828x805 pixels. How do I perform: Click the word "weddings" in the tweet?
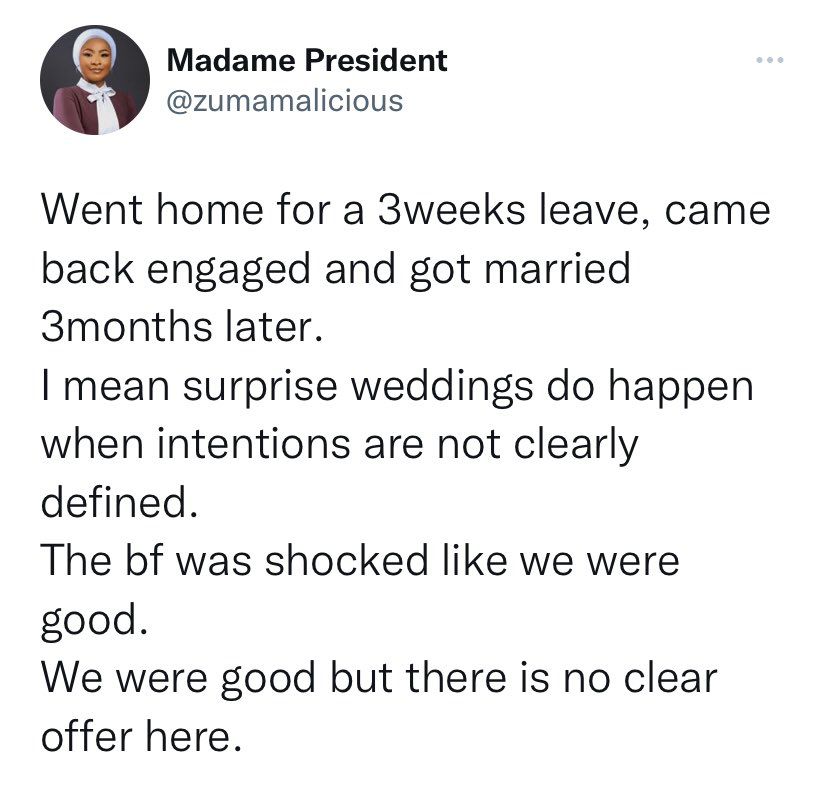click(443, 388)
